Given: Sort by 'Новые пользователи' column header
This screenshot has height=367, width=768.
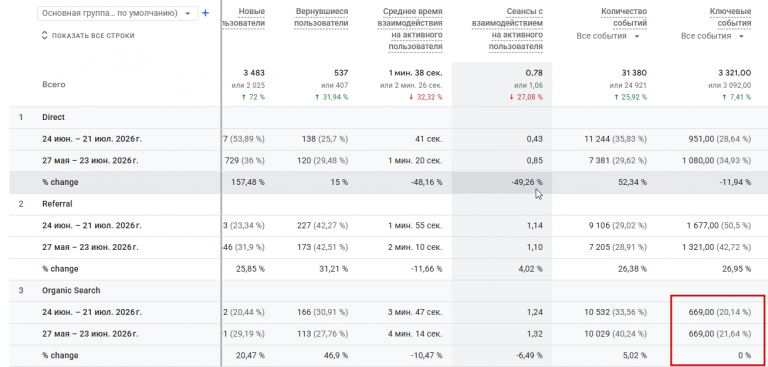Looking at the screenshot, I should point(243,17).
